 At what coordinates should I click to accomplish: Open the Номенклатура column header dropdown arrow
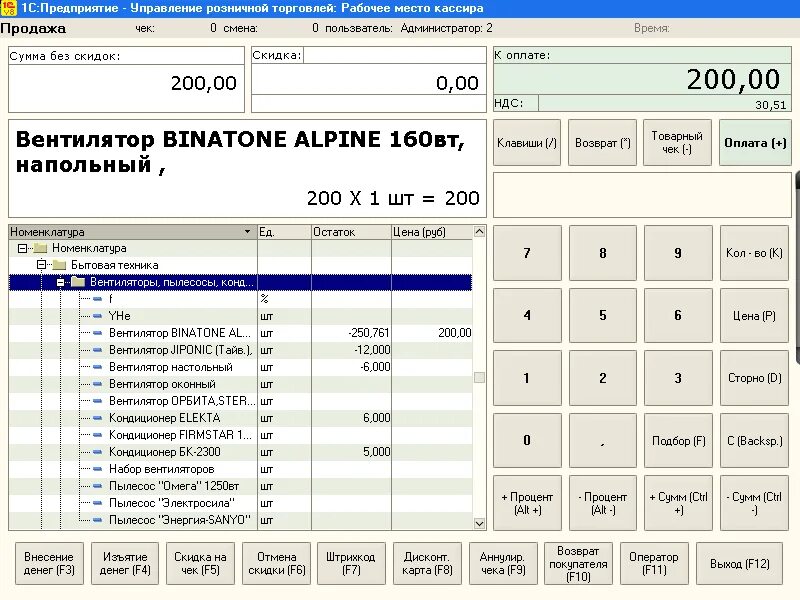point(247,232)
